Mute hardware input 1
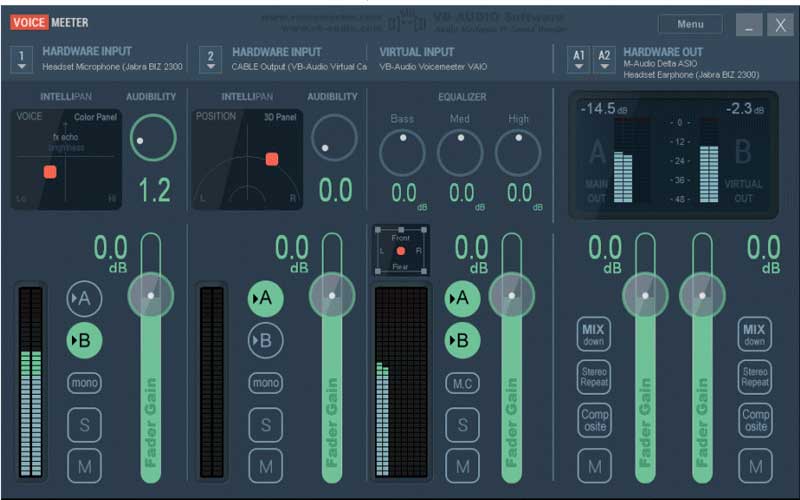This screenshot has height=500, width=800. [x=84, y=466]
